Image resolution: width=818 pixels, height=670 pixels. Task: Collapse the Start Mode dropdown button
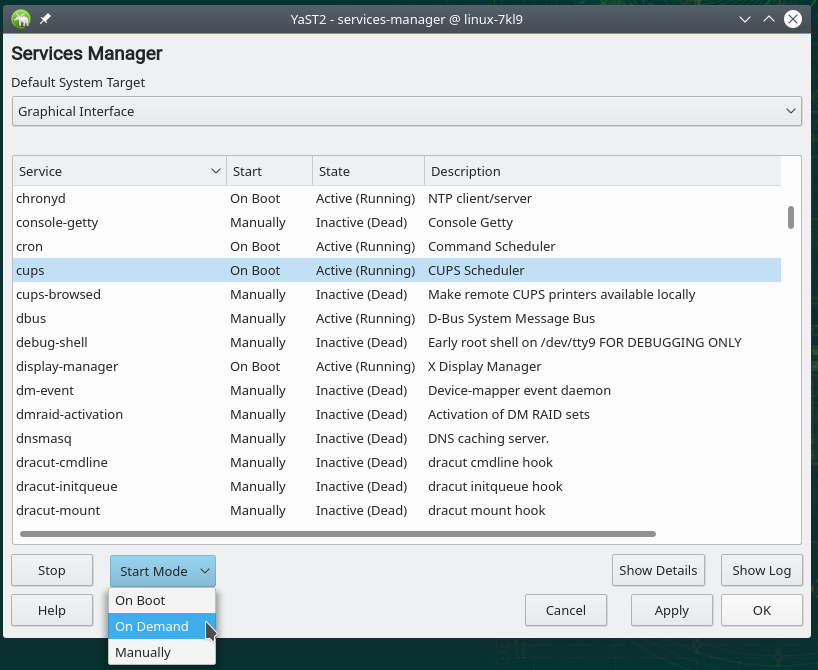(x=162, y=571)
